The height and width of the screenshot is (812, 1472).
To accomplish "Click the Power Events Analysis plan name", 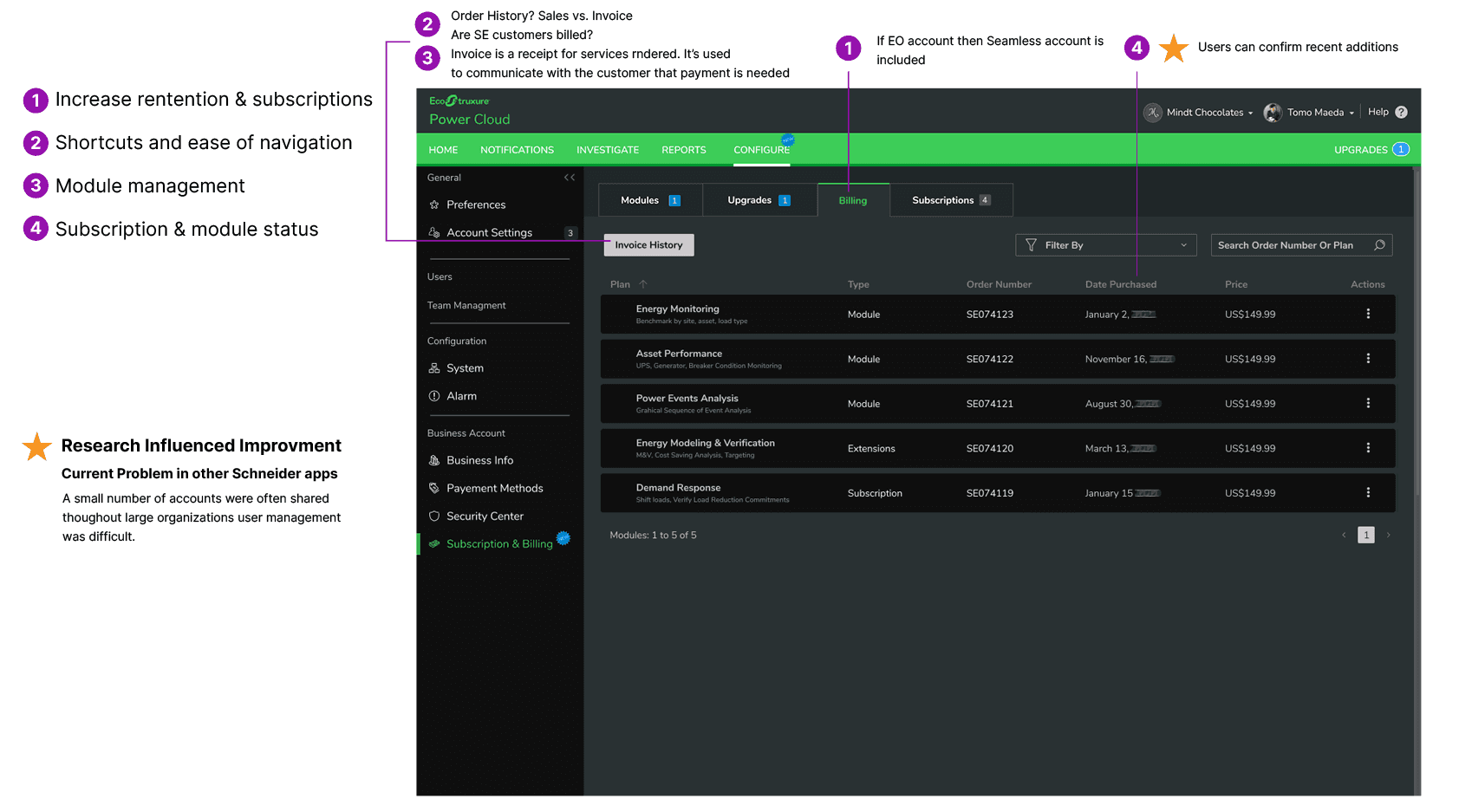I will click(687, 399).
